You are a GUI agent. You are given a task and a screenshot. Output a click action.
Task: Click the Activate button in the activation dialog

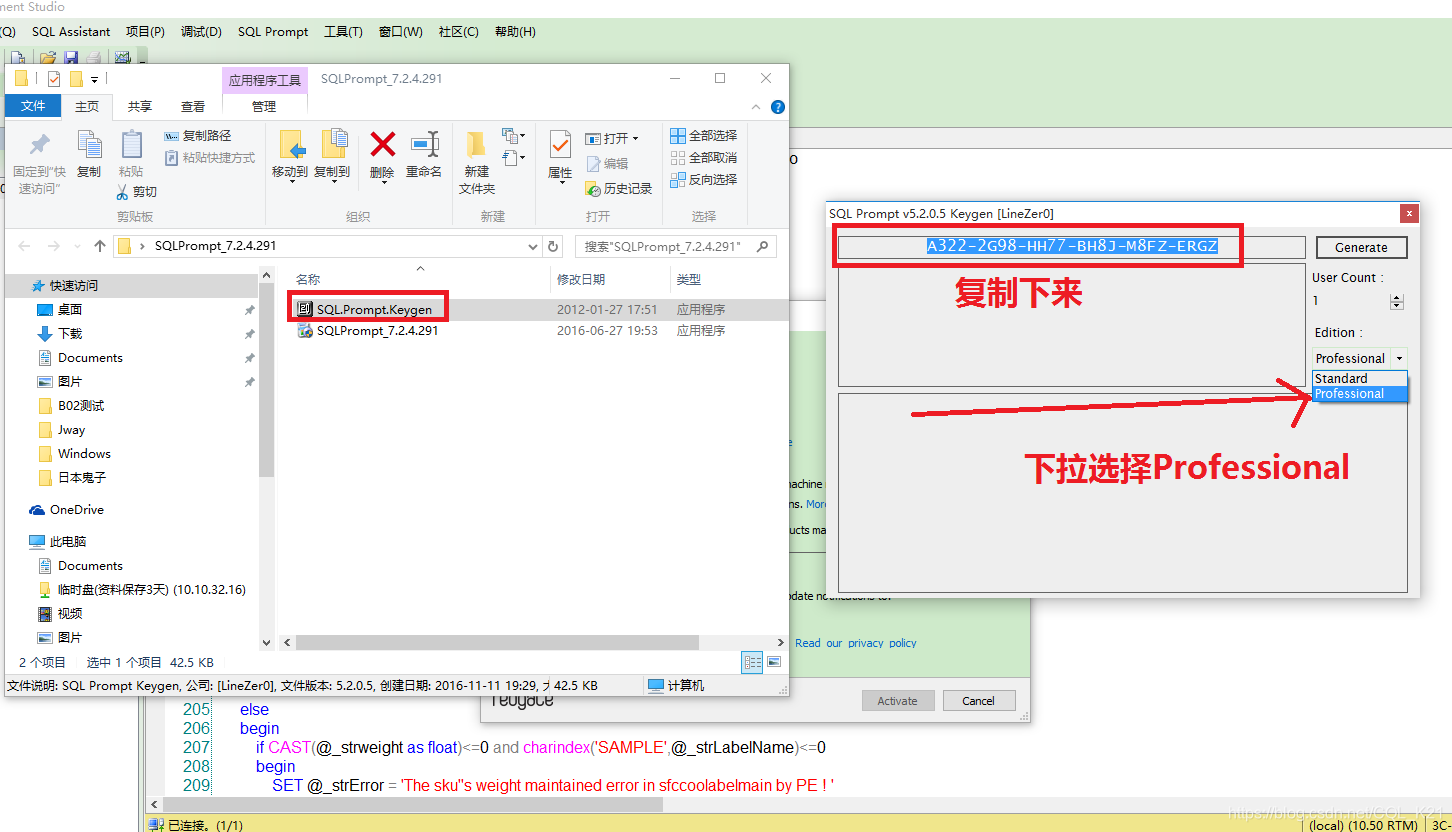tap(897, 701)
